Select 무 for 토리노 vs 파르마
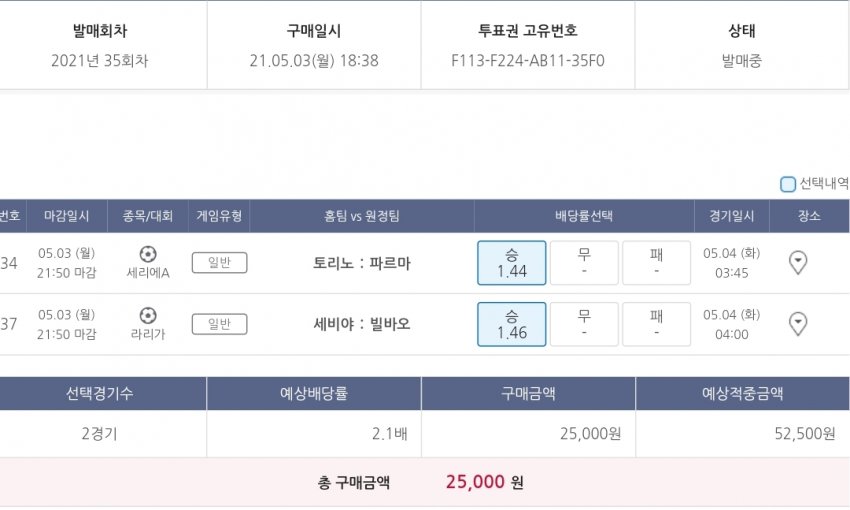The width and height of the screenshot is (850, 510). pyautogui.click(x=584, y=263)
